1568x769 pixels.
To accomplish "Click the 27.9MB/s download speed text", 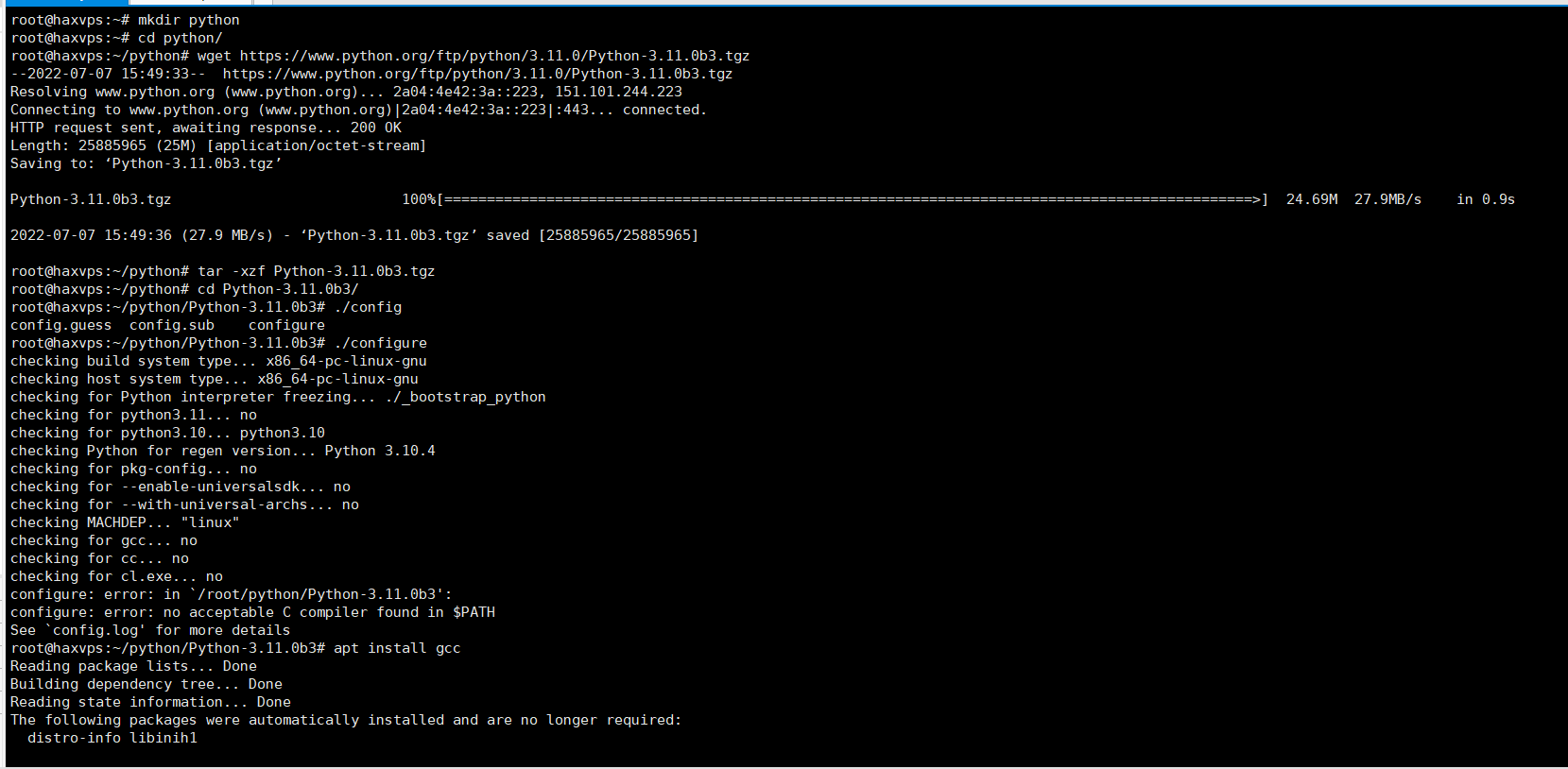I will [x=1387, y=199].
